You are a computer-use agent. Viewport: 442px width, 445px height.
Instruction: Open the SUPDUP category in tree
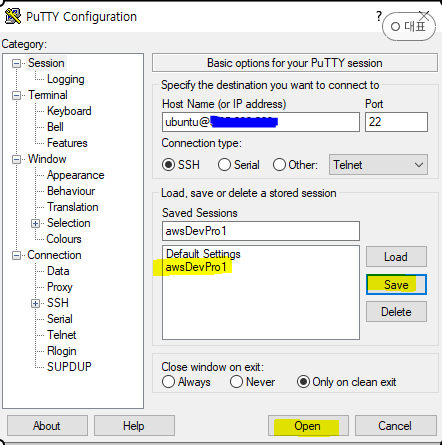coord(69,367)
